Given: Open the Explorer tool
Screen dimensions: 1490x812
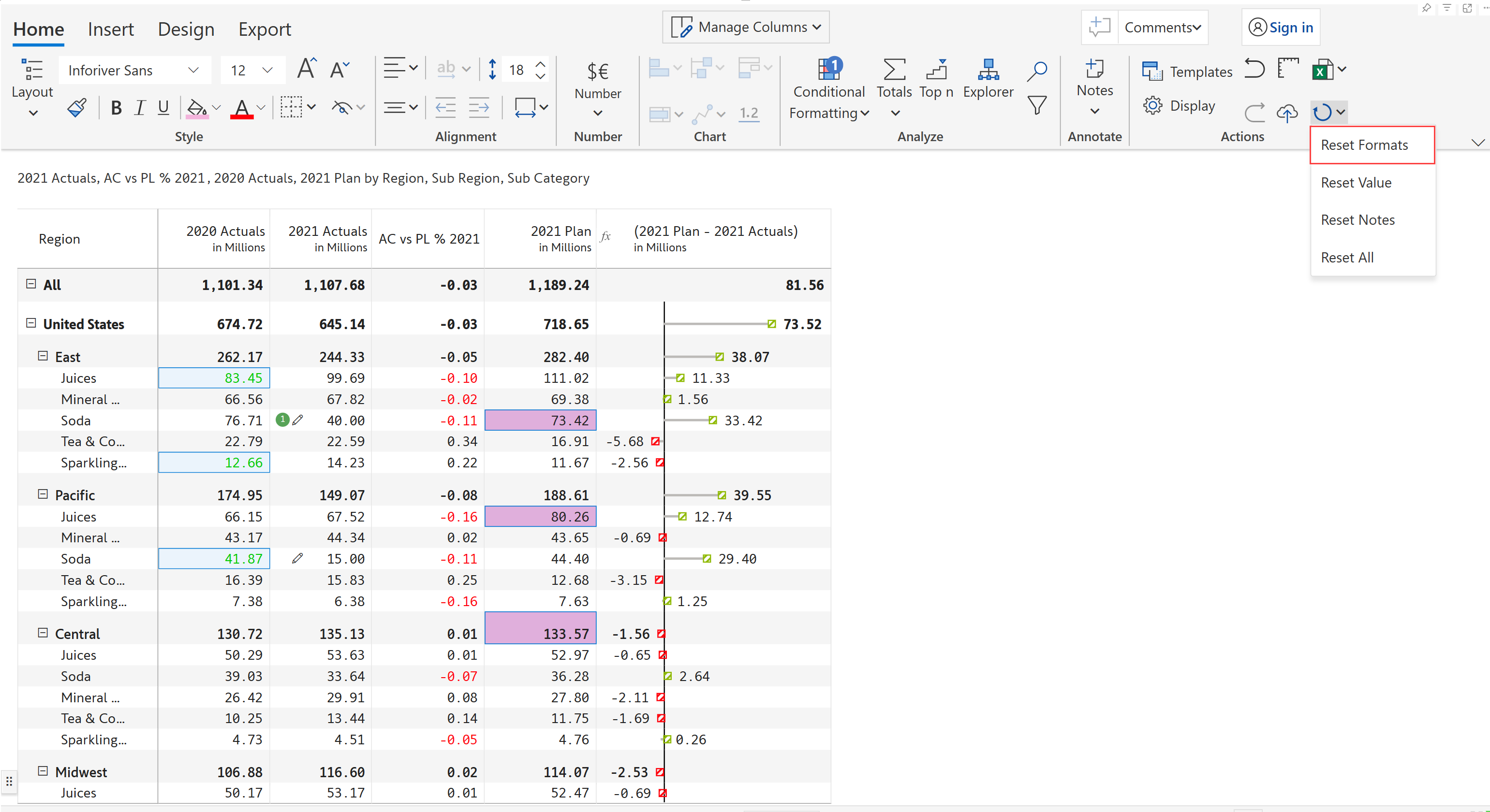Looking at the screenshot, I should click(988, 79).
